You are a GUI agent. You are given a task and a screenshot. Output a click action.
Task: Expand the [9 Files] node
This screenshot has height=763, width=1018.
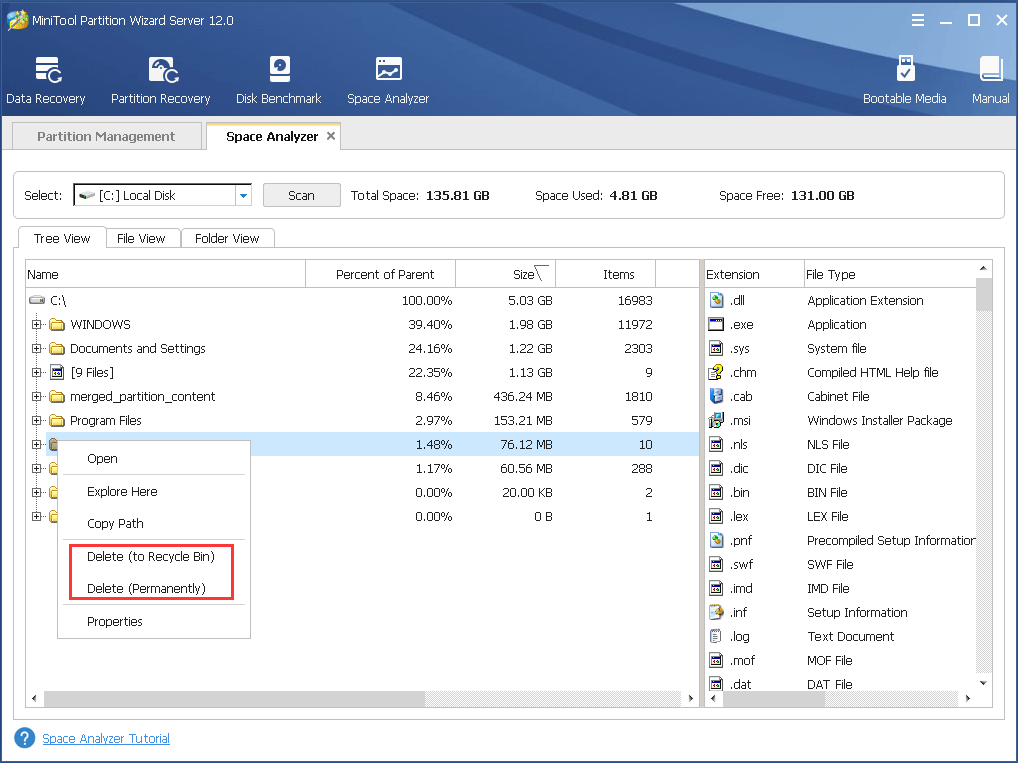(36, 372)
